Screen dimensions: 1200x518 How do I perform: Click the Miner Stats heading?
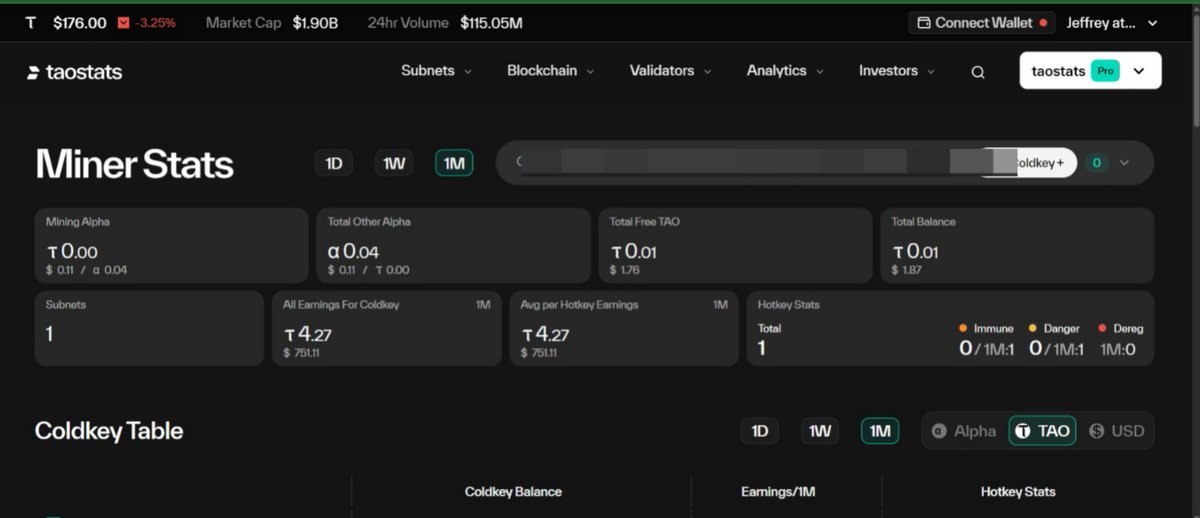[x=135, y=164]
